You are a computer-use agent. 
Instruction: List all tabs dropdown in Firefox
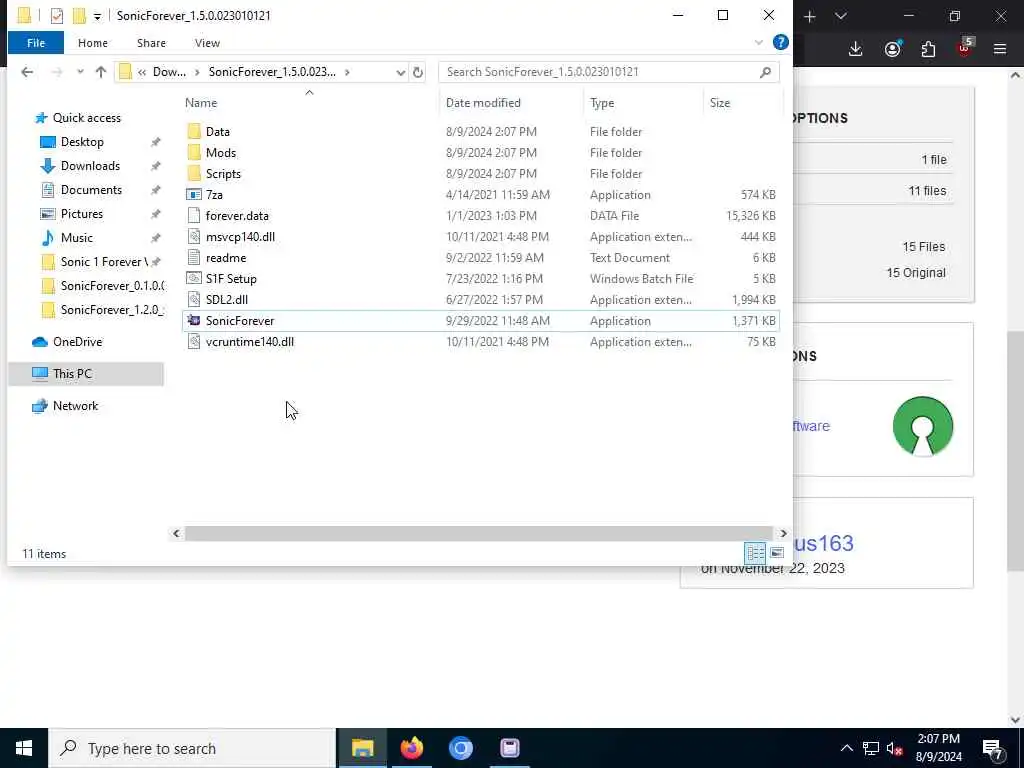tap(841, 16)
